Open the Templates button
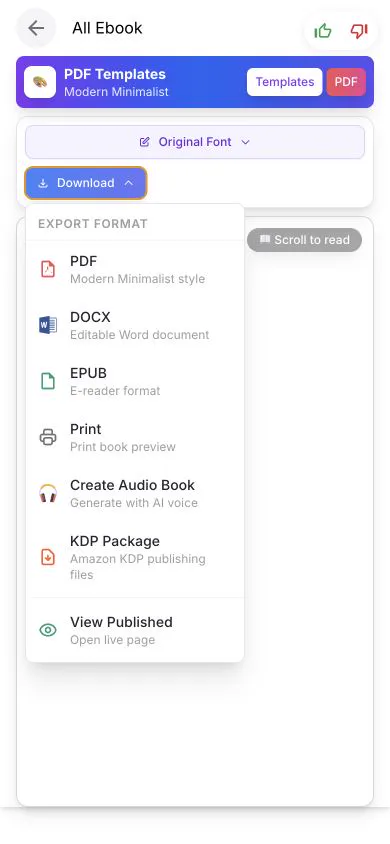 (x=285, y=82)
